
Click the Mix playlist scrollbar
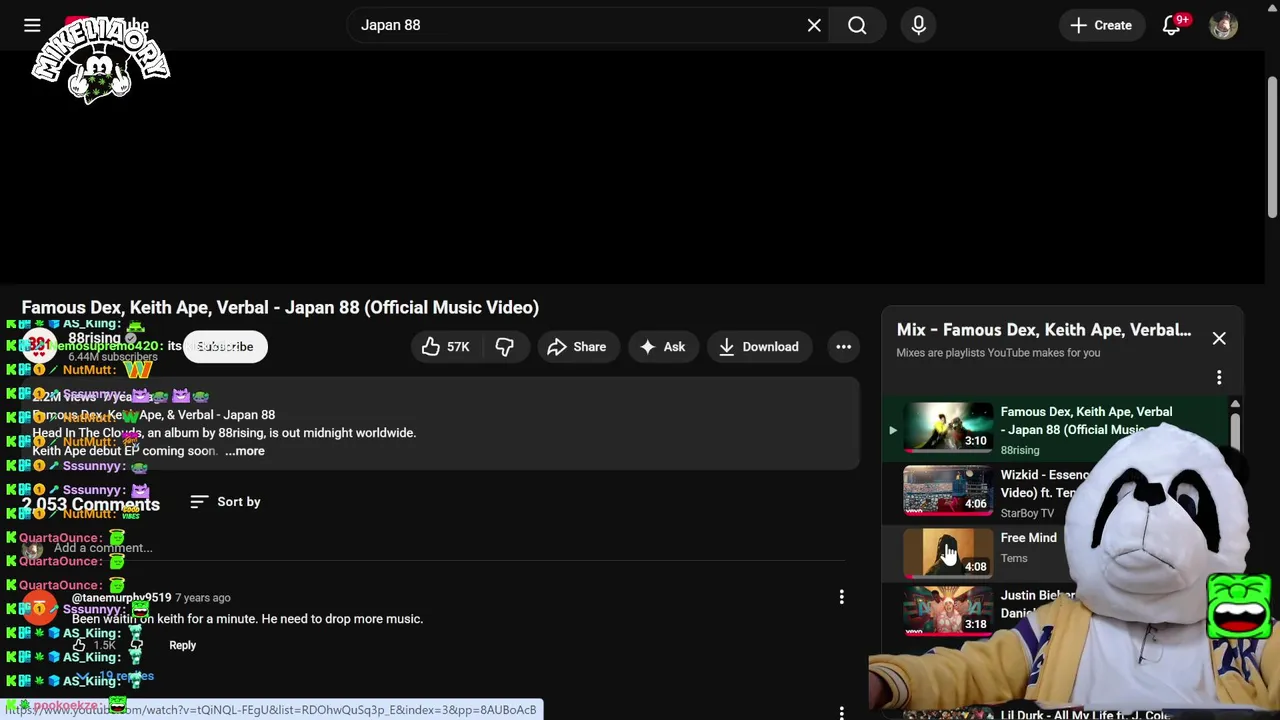pyautogui.click(x=1235, y=430)
